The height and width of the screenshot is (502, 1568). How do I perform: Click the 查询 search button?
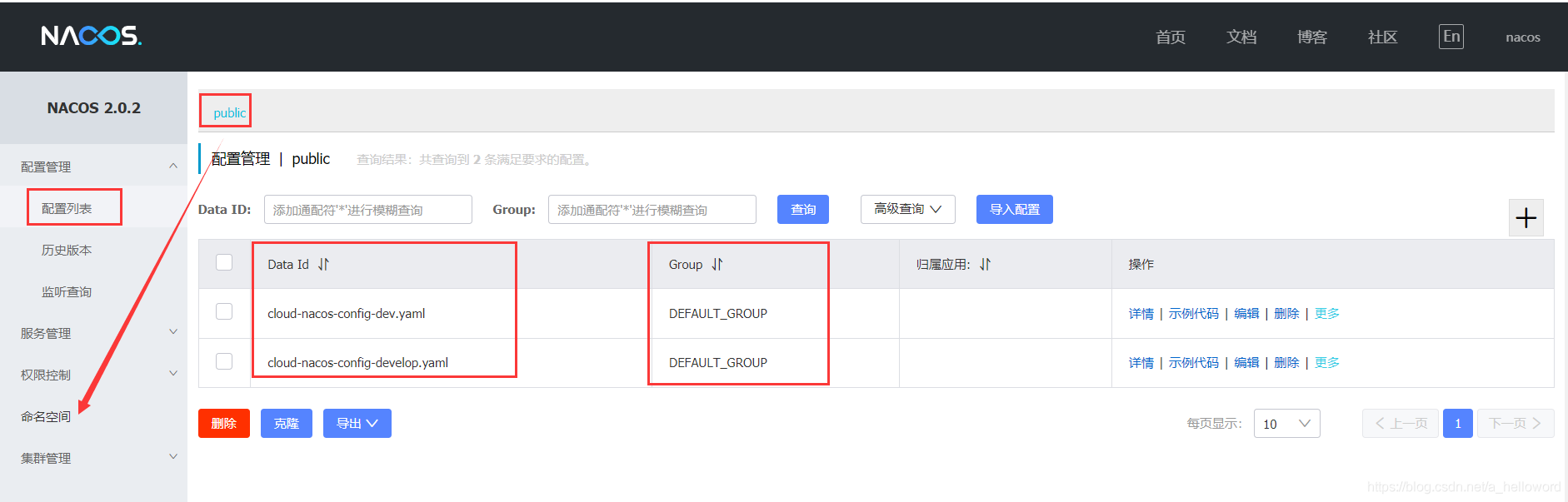click(x=803, y=209)
